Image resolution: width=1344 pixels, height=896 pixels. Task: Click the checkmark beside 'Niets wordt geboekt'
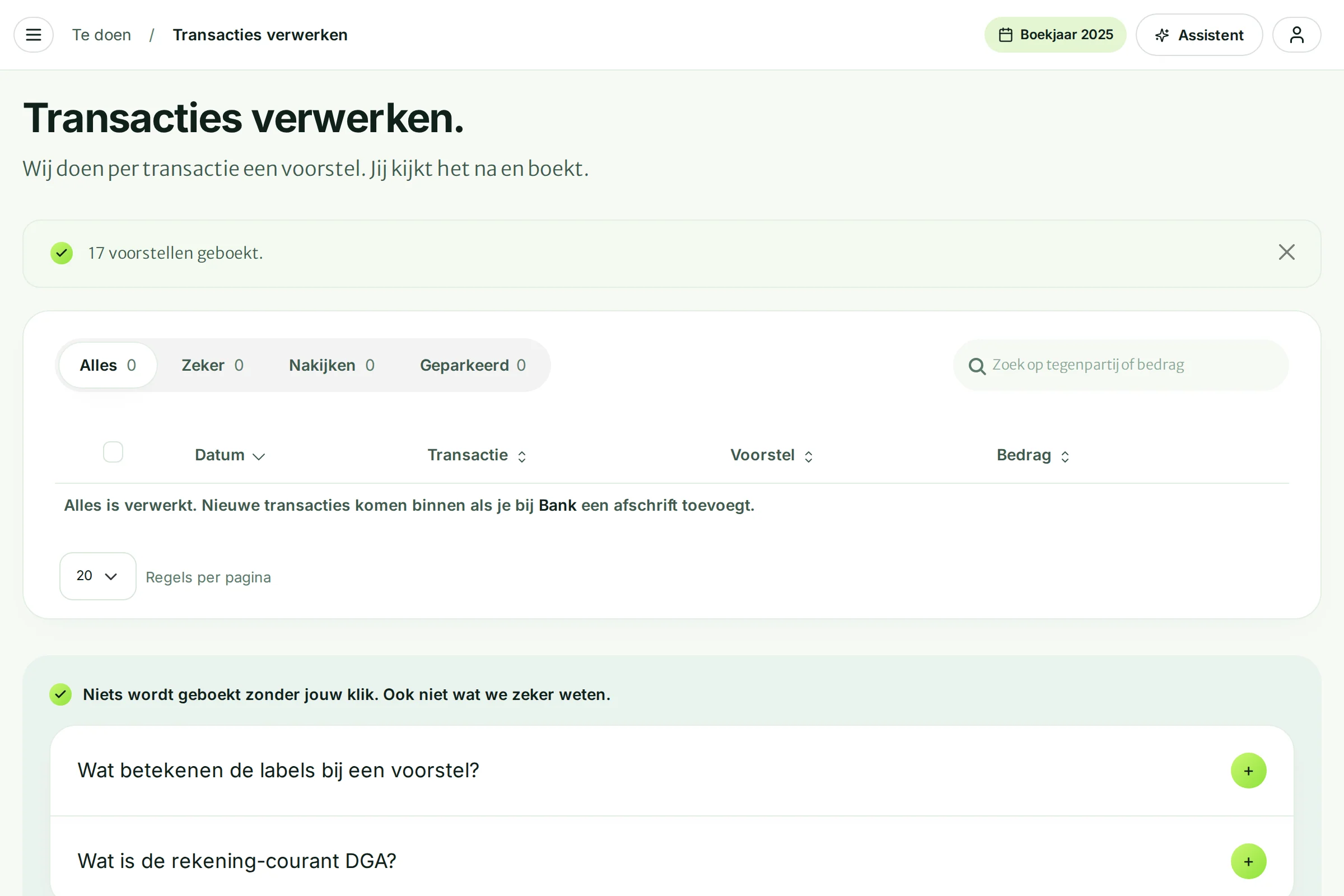[60, 694]
